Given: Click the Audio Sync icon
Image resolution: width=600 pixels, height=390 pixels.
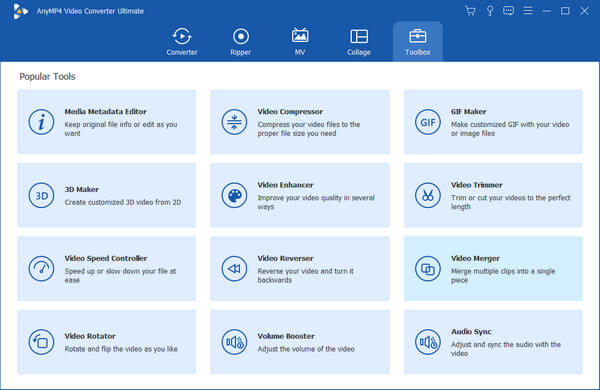Looking at the screenshot, I should (428, 342).
